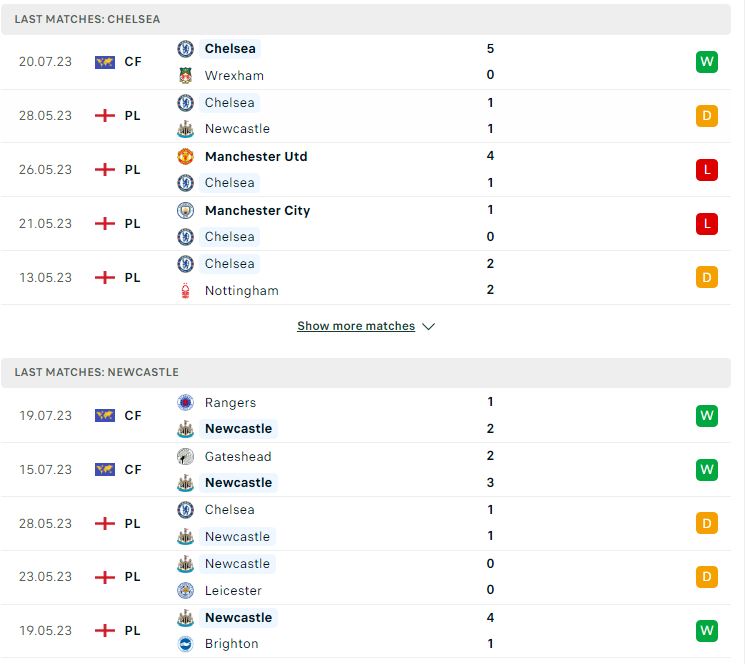Click the chevron next to Show more matches

pos(429,327)
